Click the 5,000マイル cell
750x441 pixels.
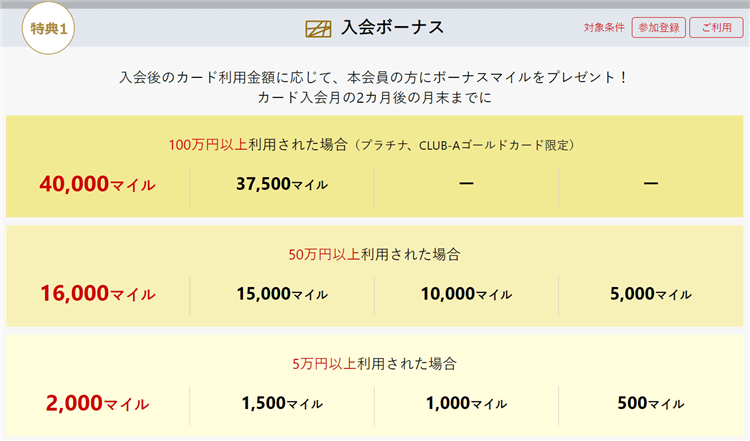[x=650, y=294]
